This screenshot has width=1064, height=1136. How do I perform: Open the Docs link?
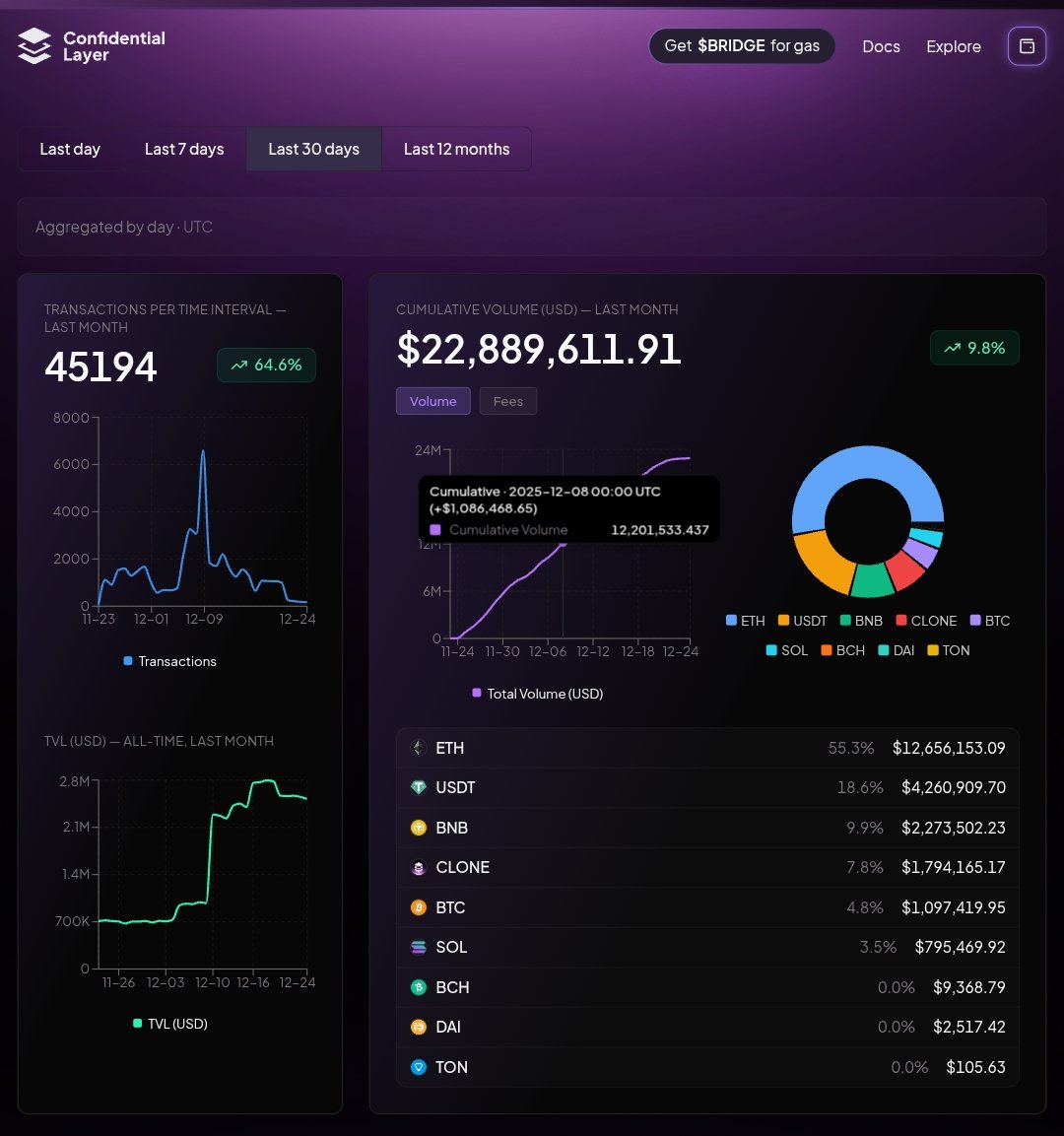881,46
